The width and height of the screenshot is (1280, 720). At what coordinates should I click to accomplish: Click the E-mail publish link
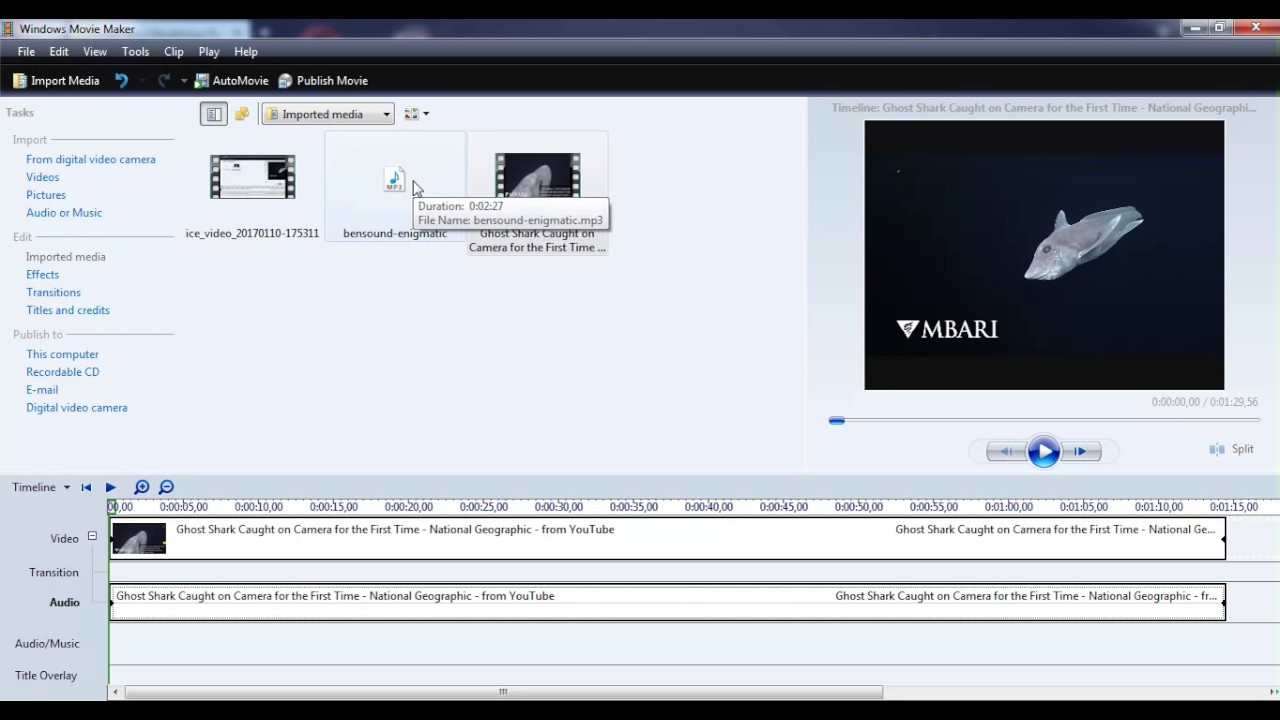point(42,390)
